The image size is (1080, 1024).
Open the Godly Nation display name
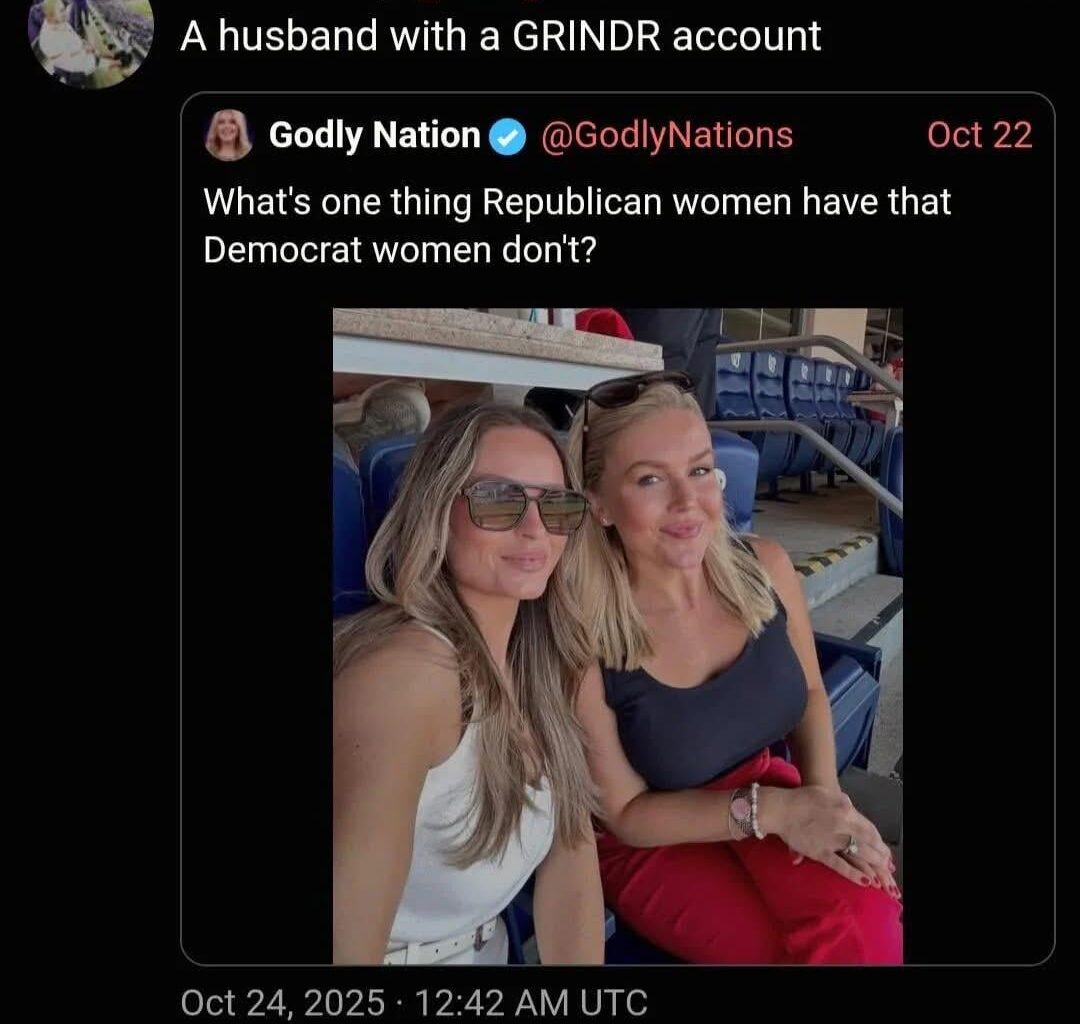[375, 135]
